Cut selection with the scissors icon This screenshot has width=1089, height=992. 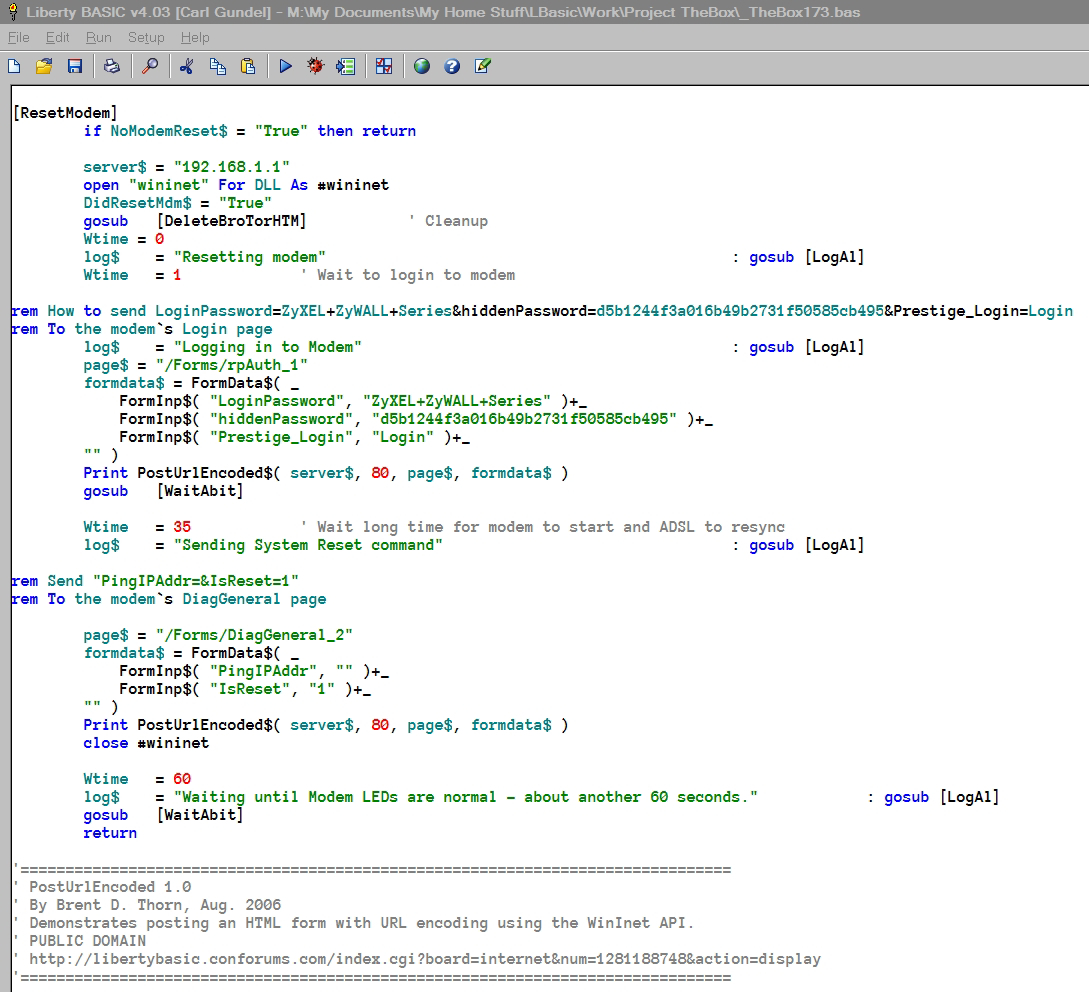click(187, 66)
